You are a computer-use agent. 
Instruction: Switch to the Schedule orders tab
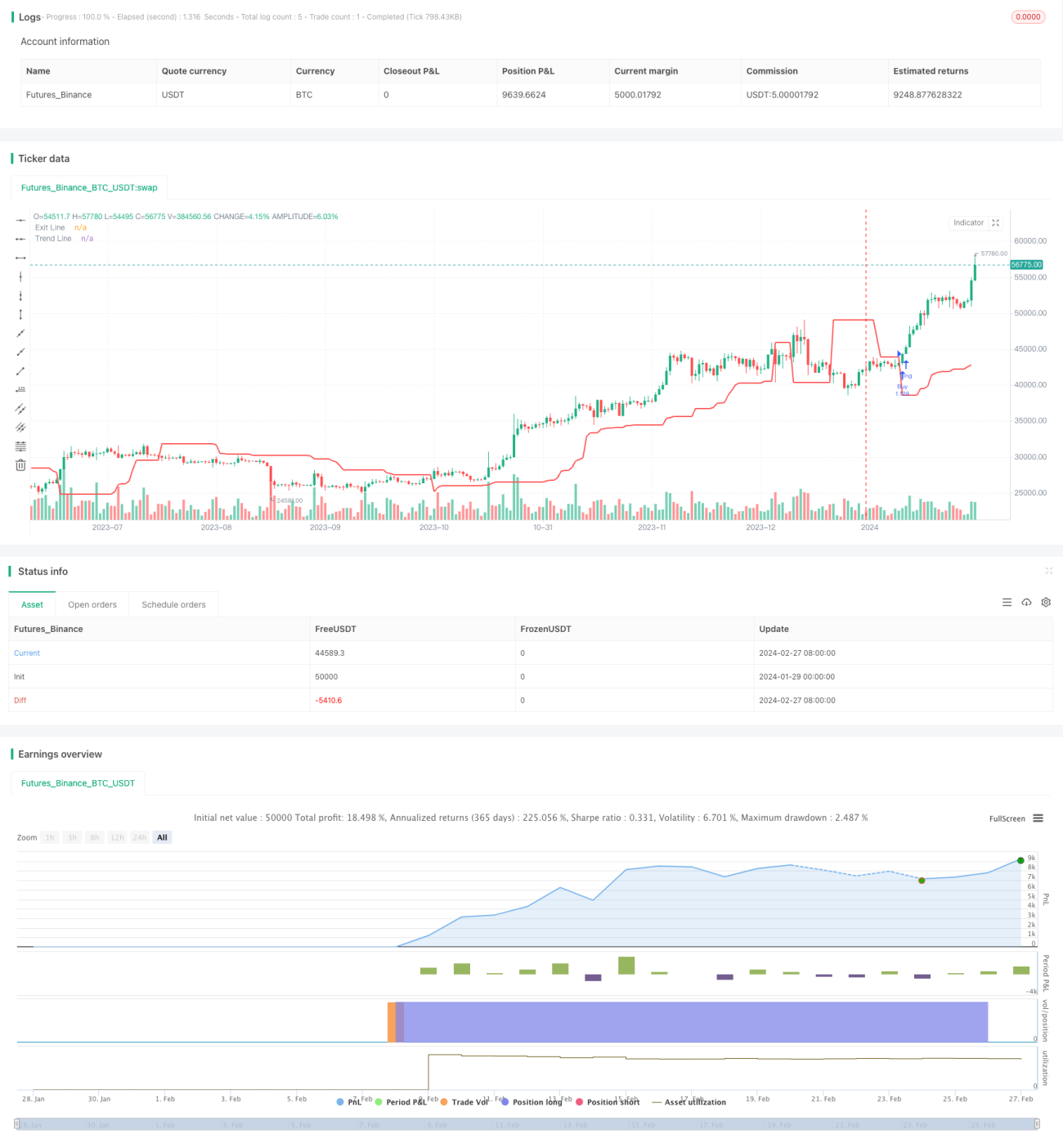[173, 605]
